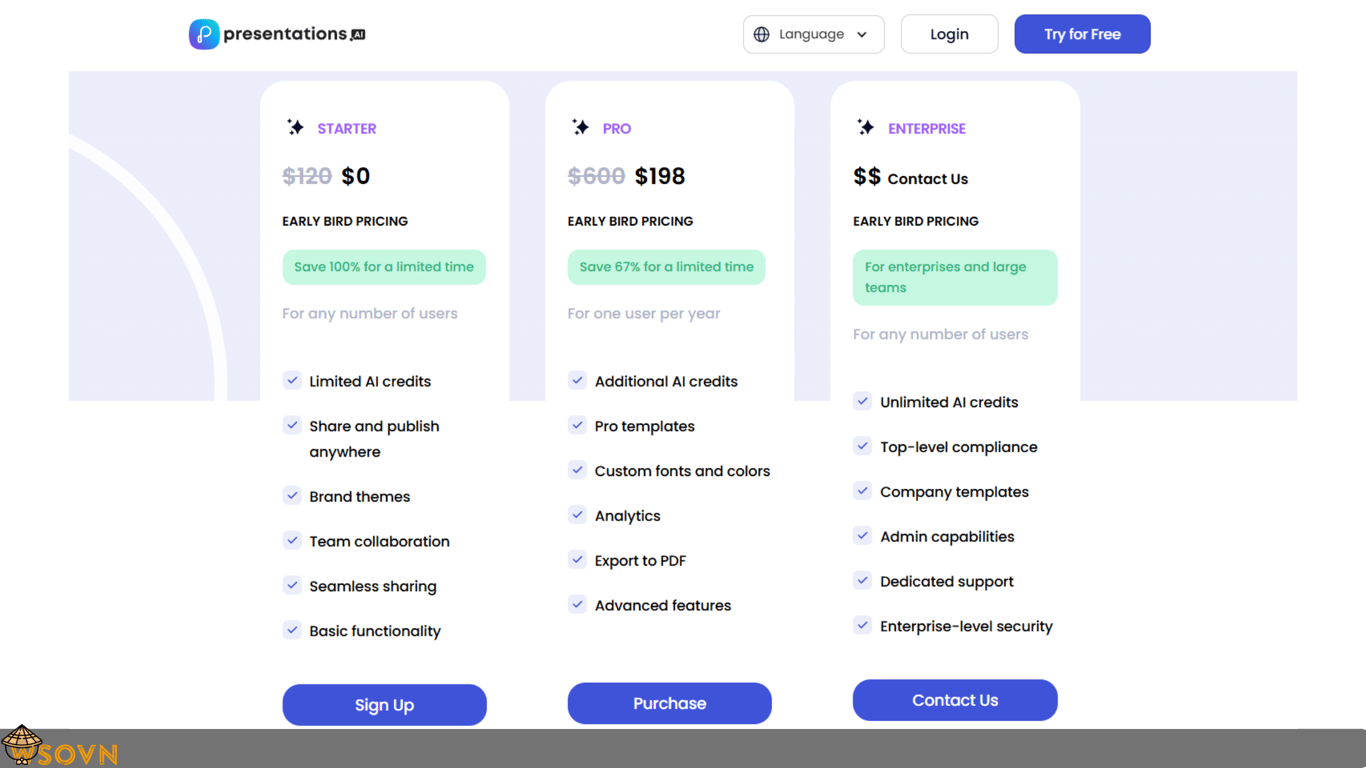
Task: Click the SOVN watermark logo icon
Action: (22, 746)
